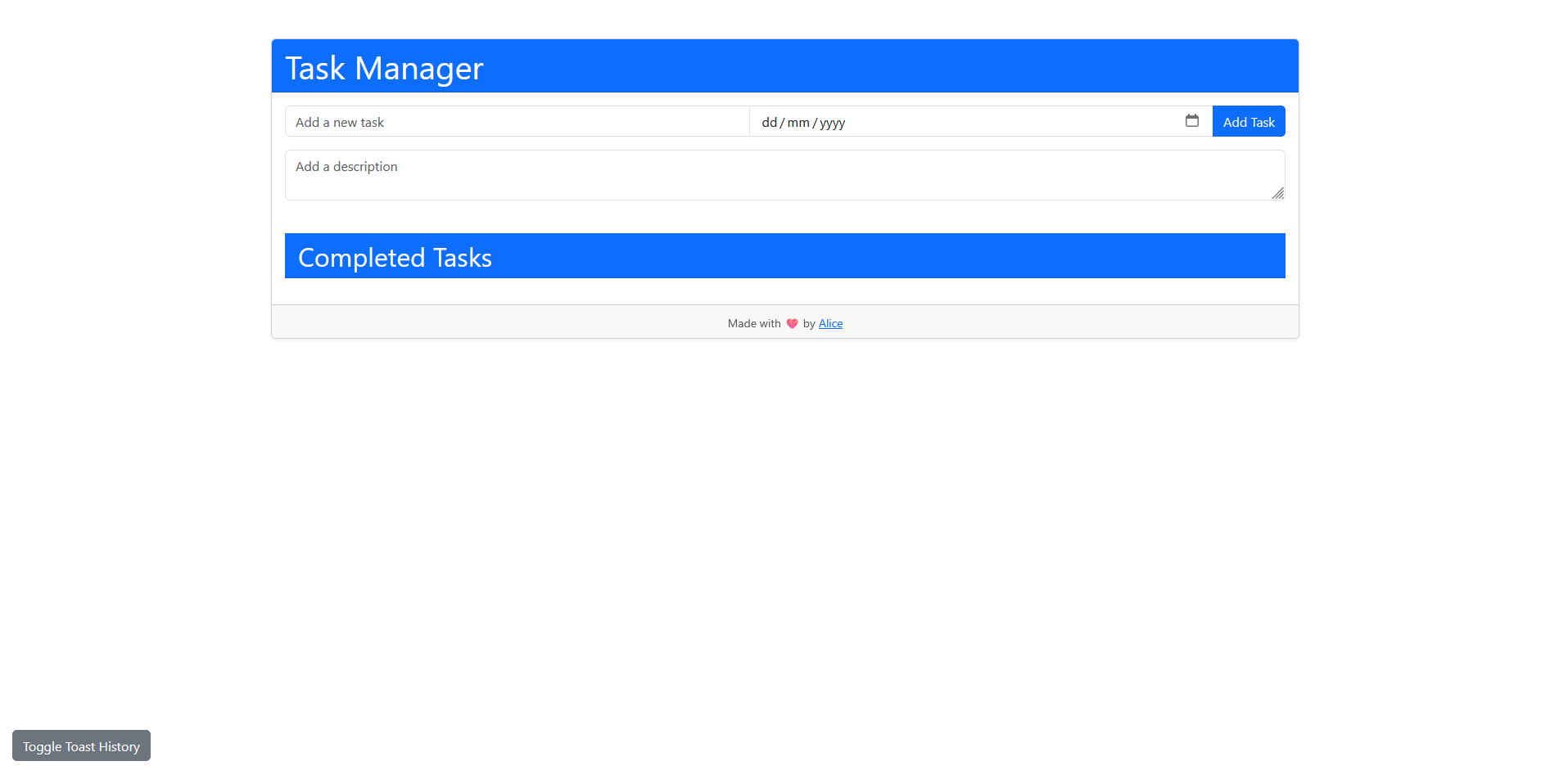1568x770 pixels.
Task: Click into the 'Add a description' textarea
Action: 784,175
